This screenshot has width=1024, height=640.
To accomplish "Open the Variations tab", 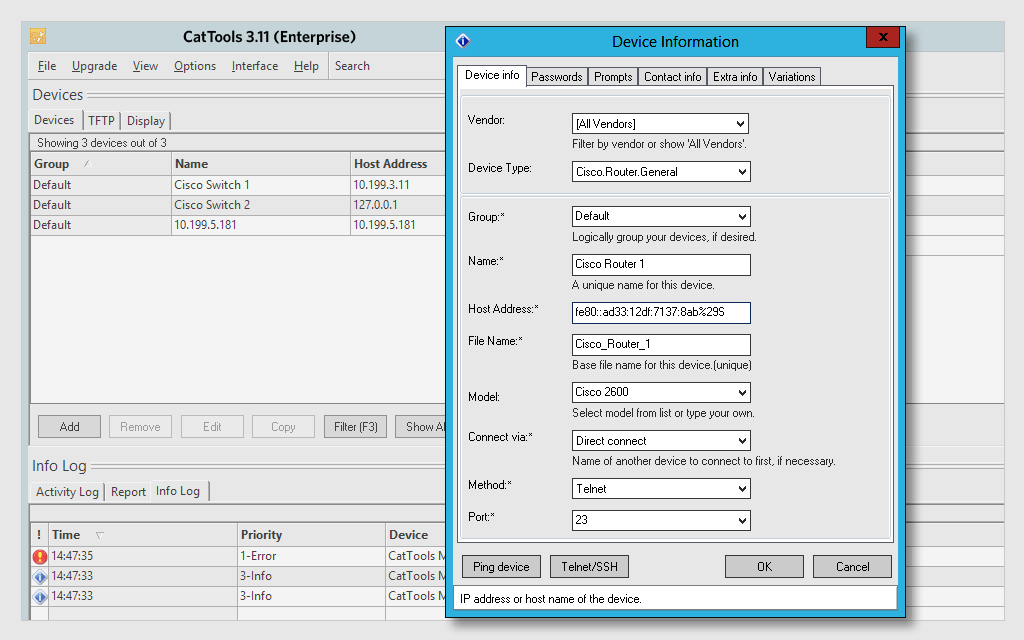I will [x=791, y=76].
